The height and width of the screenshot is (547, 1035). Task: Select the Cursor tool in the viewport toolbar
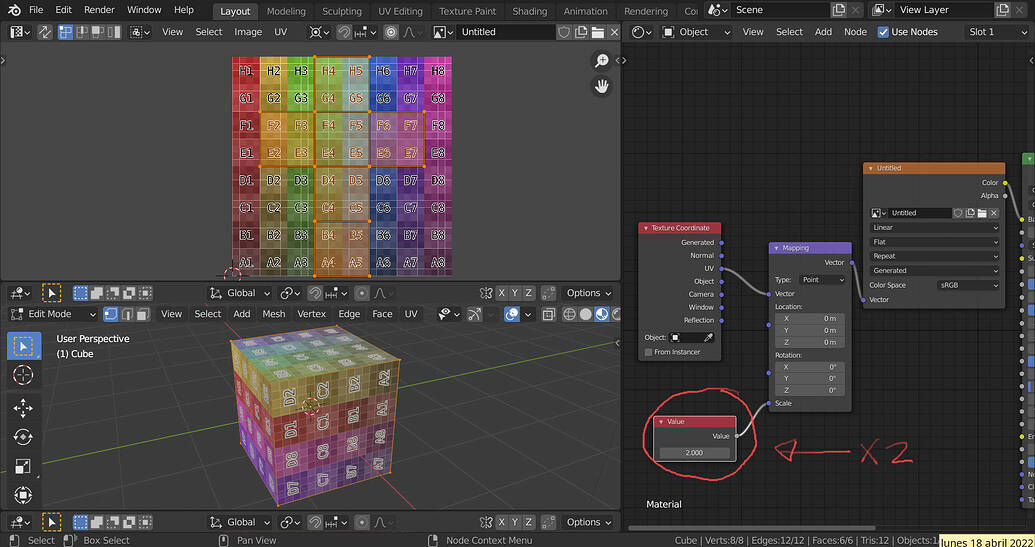click(24, 375)
